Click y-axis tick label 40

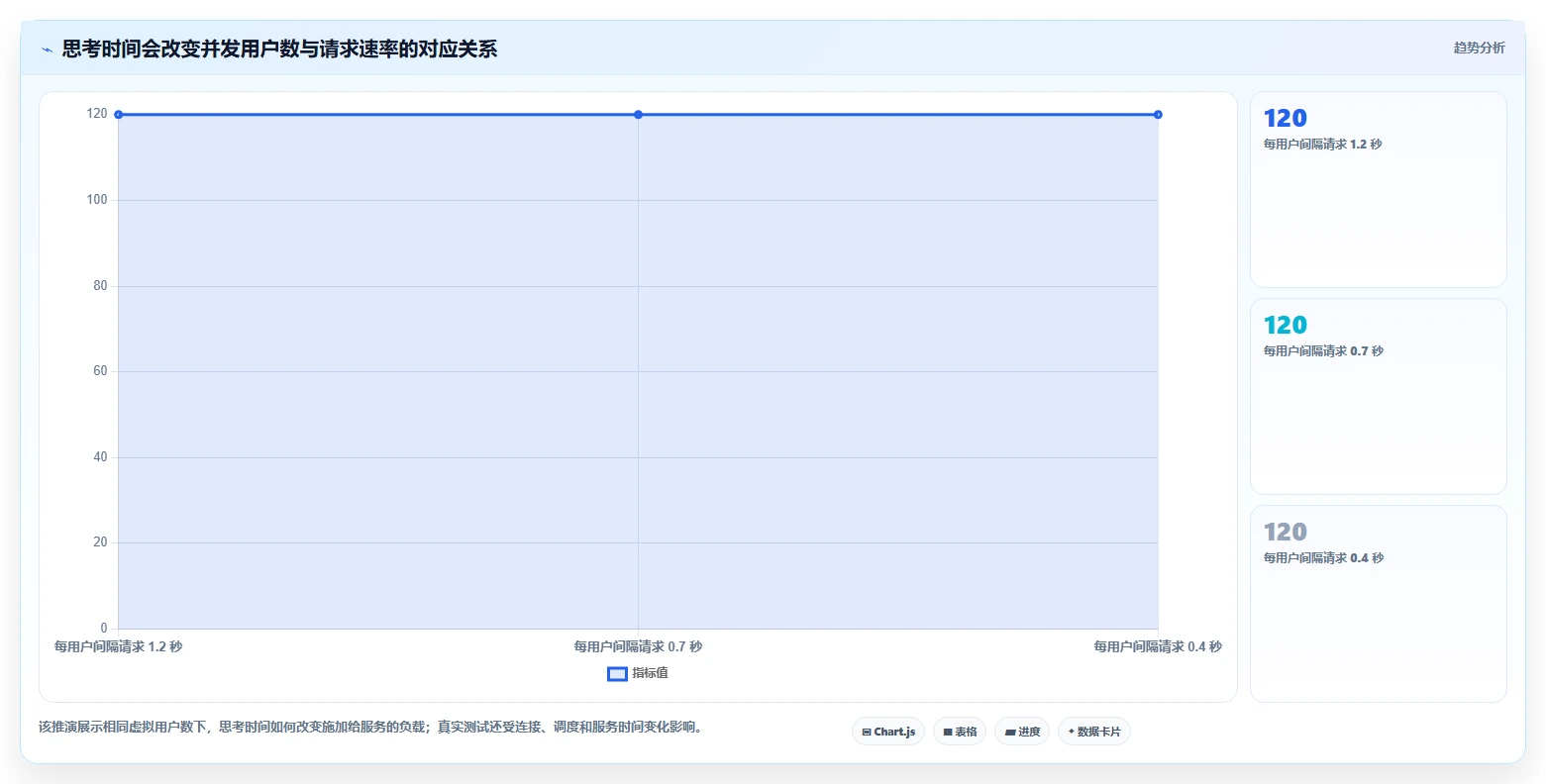click(100, 457)
